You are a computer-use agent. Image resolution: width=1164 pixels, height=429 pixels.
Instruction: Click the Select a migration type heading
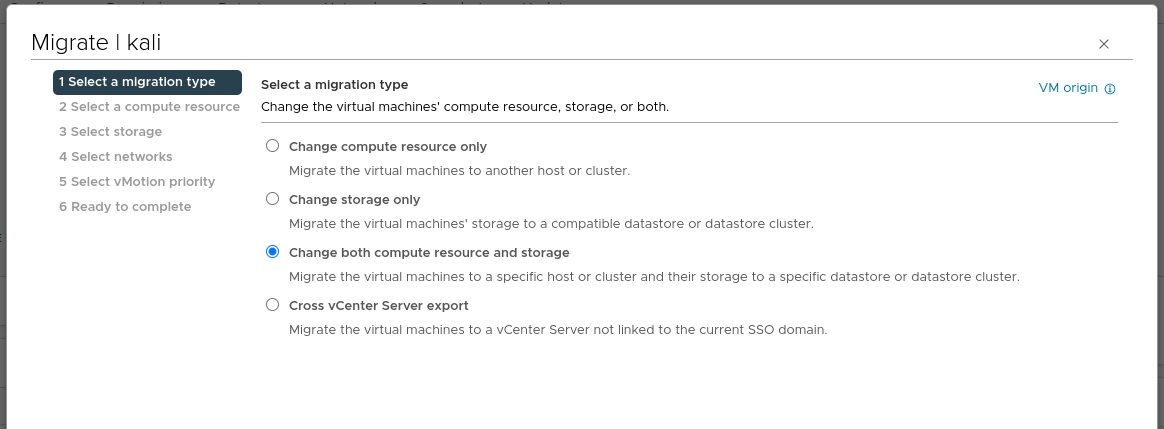pyautogui.click(x=334, y=85)
